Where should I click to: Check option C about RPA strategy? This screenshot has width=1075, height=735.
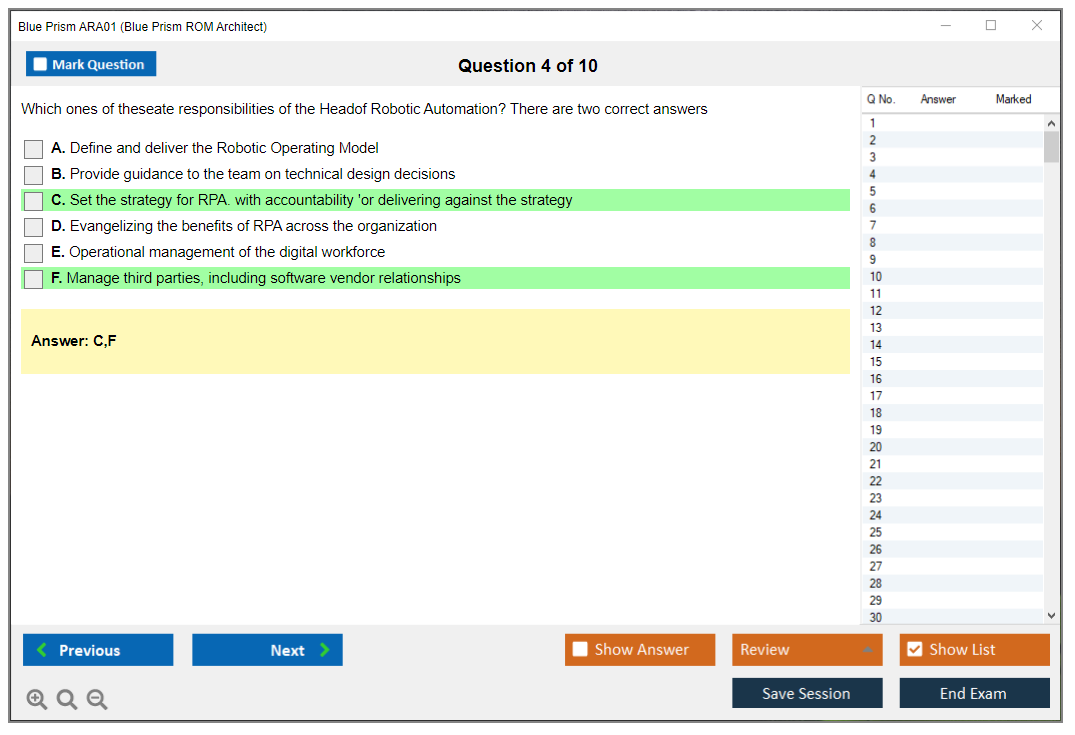click(34, 201)
